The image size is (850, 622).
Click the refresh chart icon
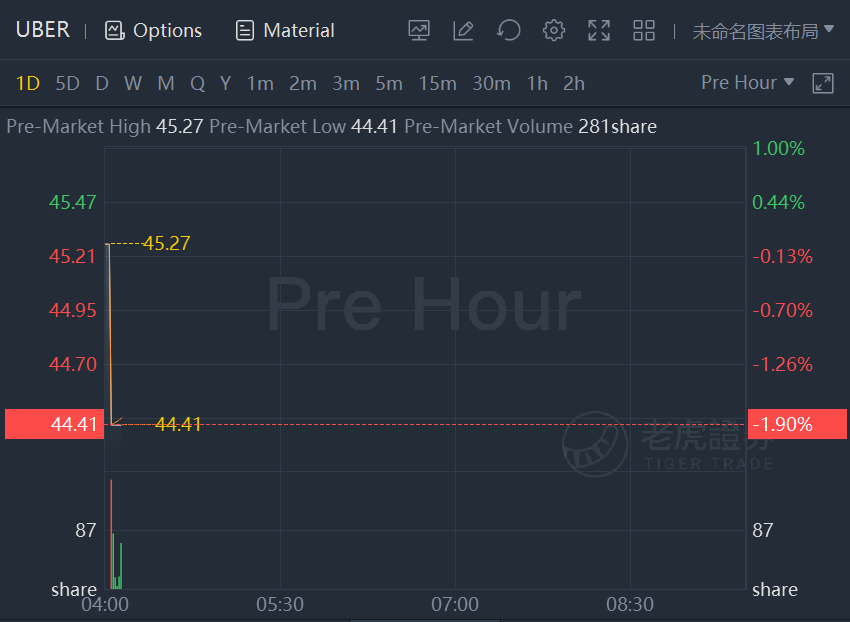click(508, 30)
